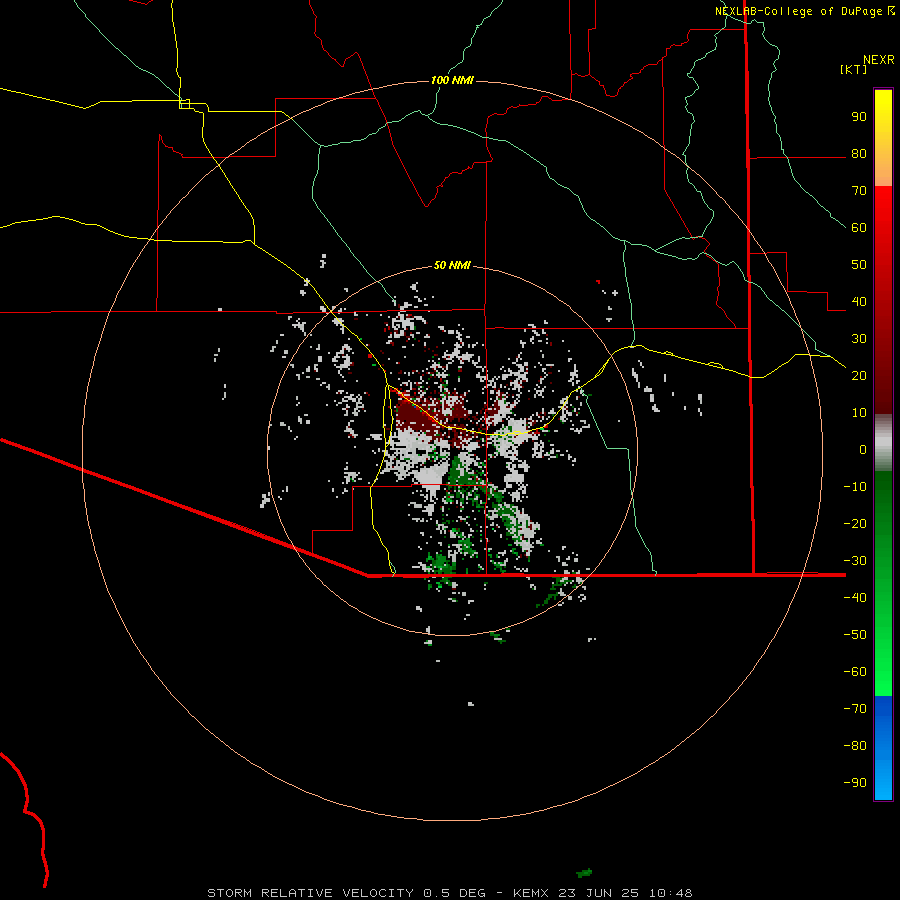Image resolution: width=900 pixels, height=900 pixels.
Task: Click the 20 value on the velocity scale
Action: tap(859, 376)
